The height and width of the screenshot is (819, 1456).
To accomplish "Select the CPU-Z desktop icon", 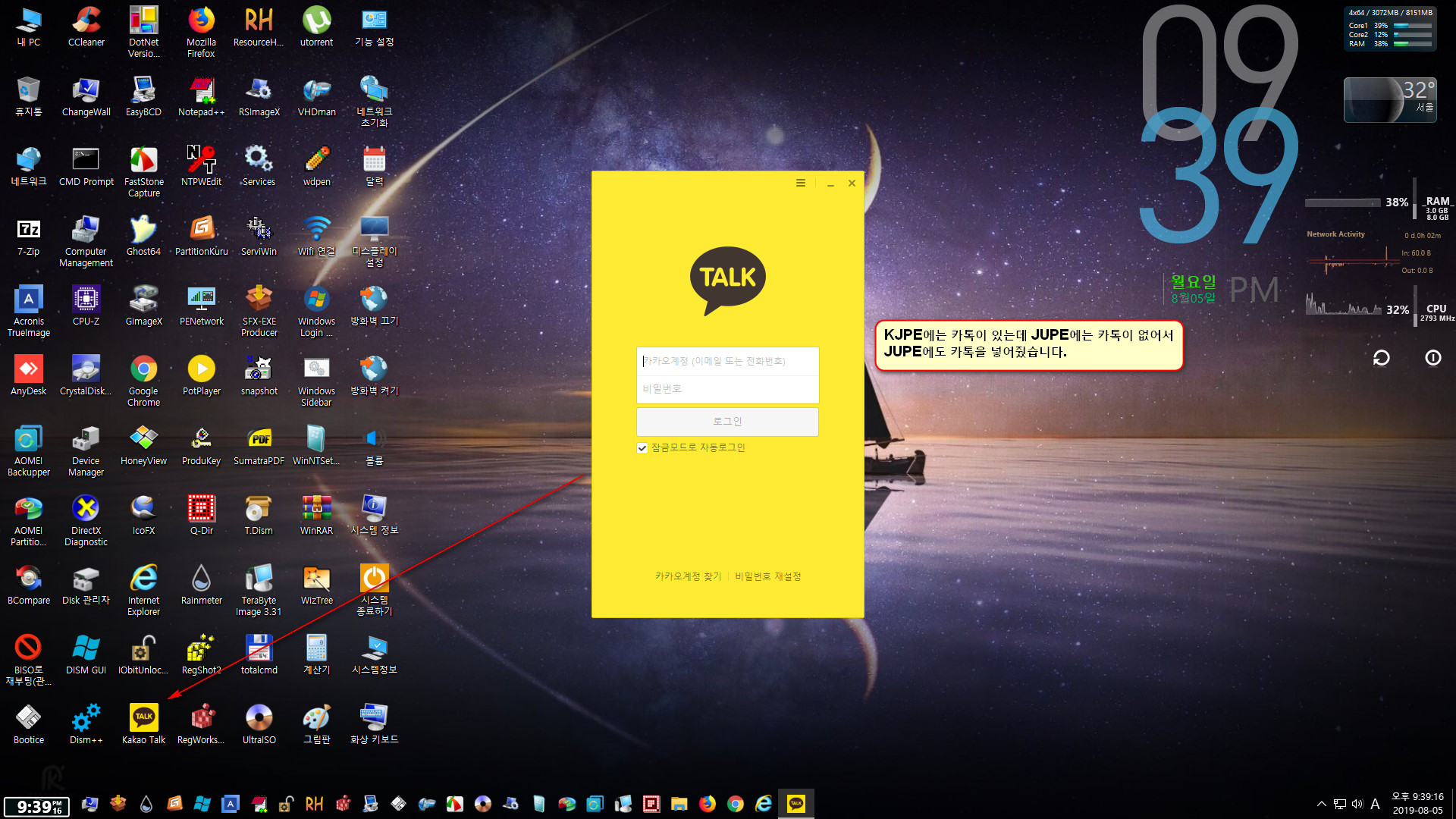I will (x=86, y=306).
